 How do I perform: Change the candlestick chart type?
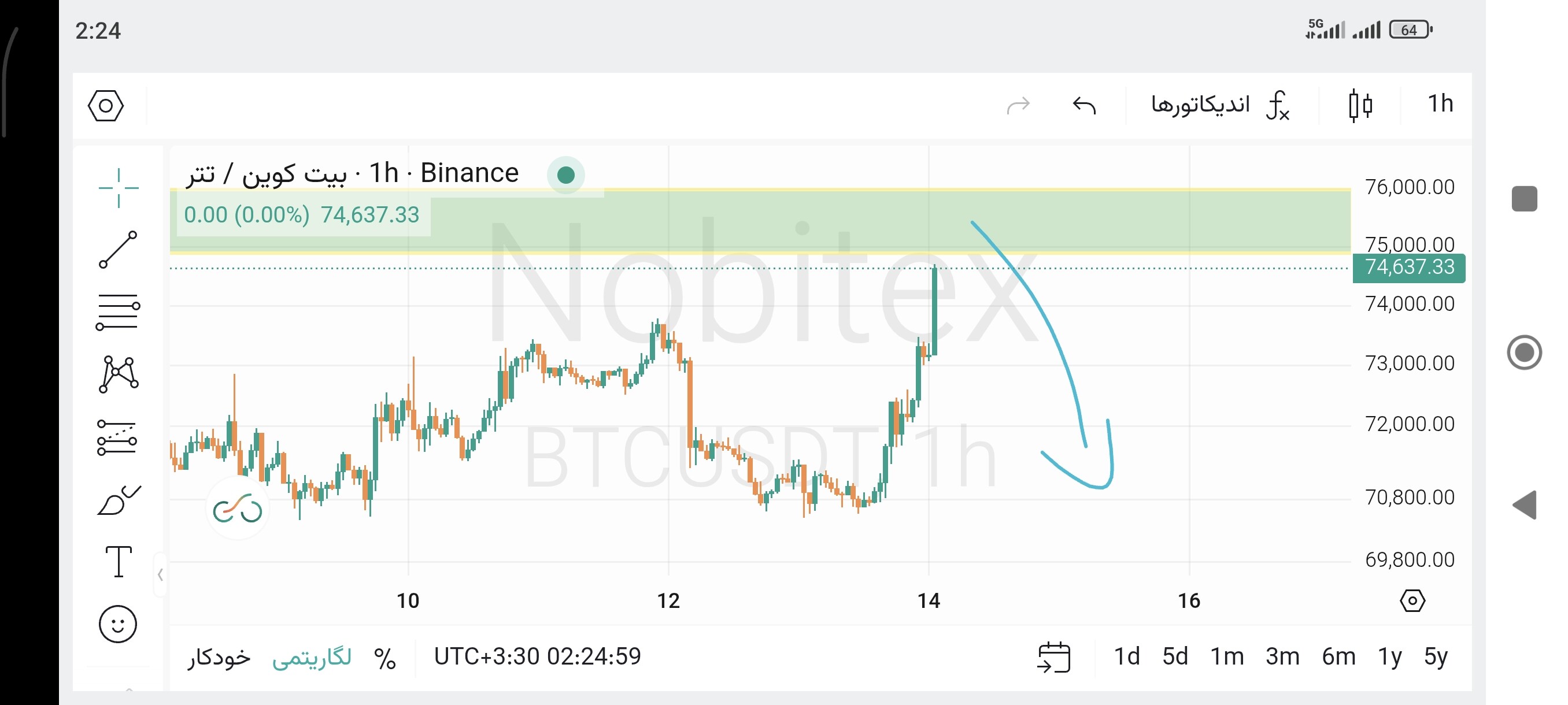1360,105
